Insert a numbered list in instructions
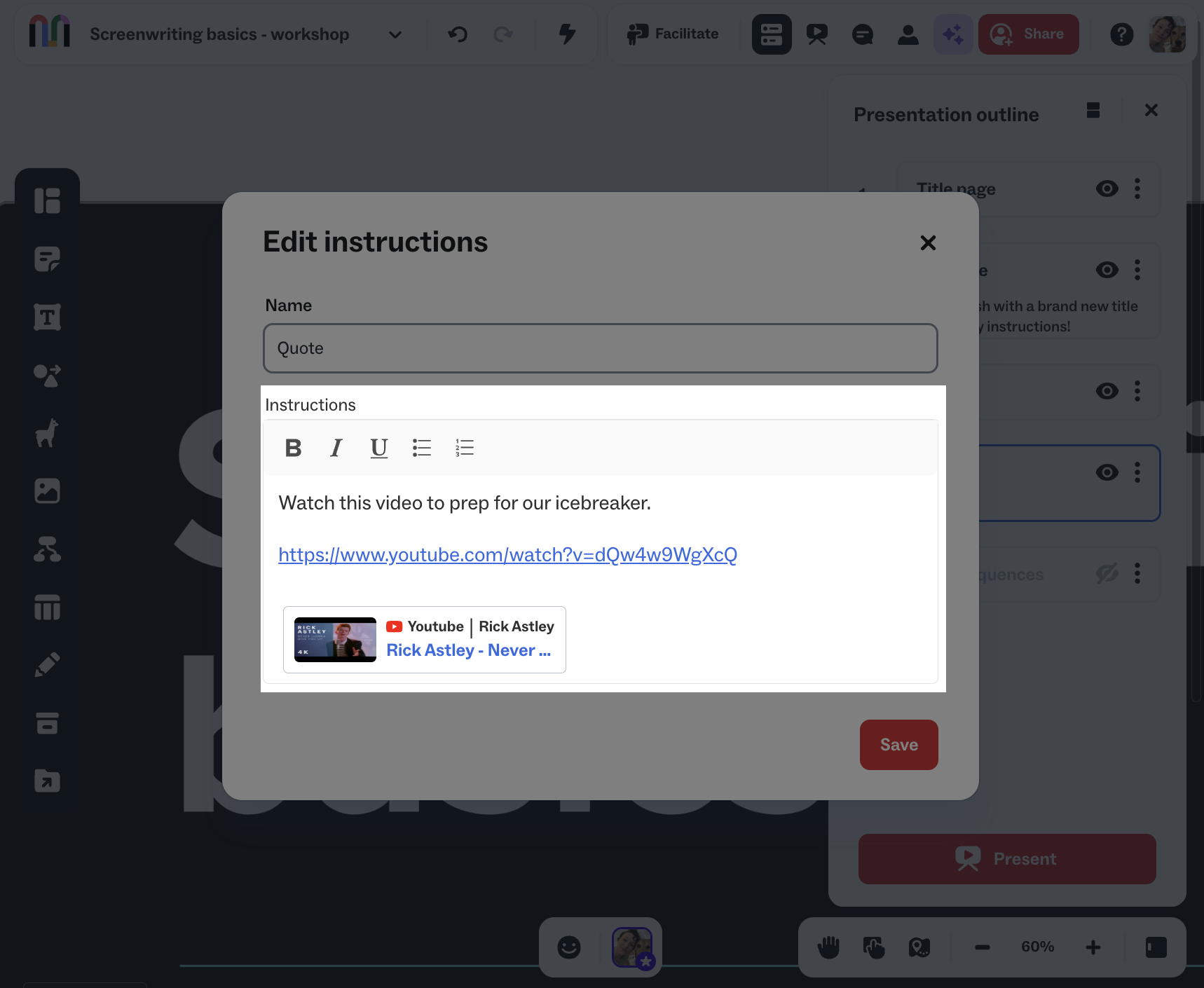 [x=465, y=448]
